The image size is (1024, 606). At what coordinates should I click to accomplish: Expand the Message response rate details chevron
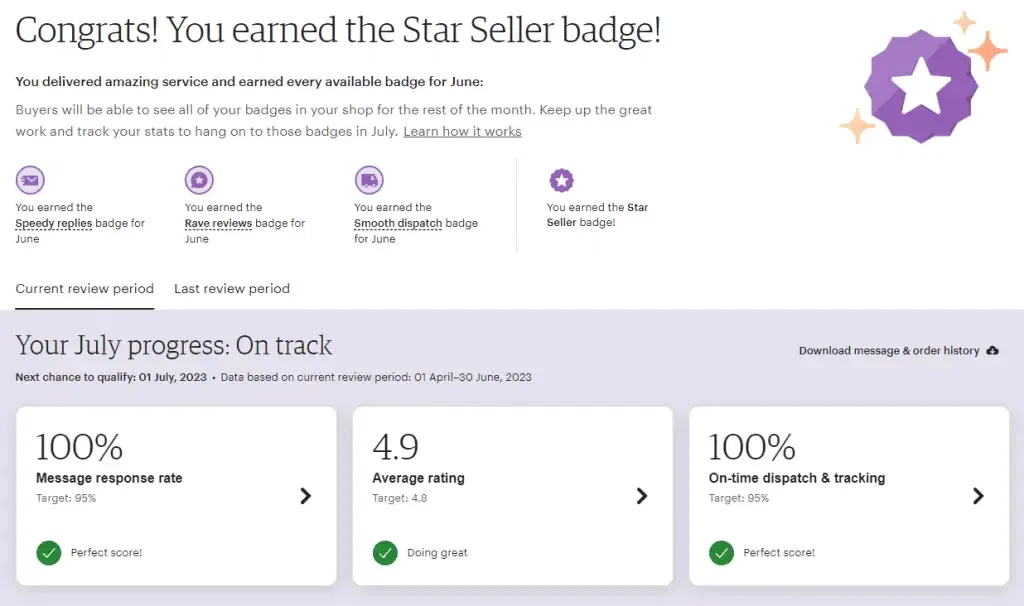(x=306, y=495)
